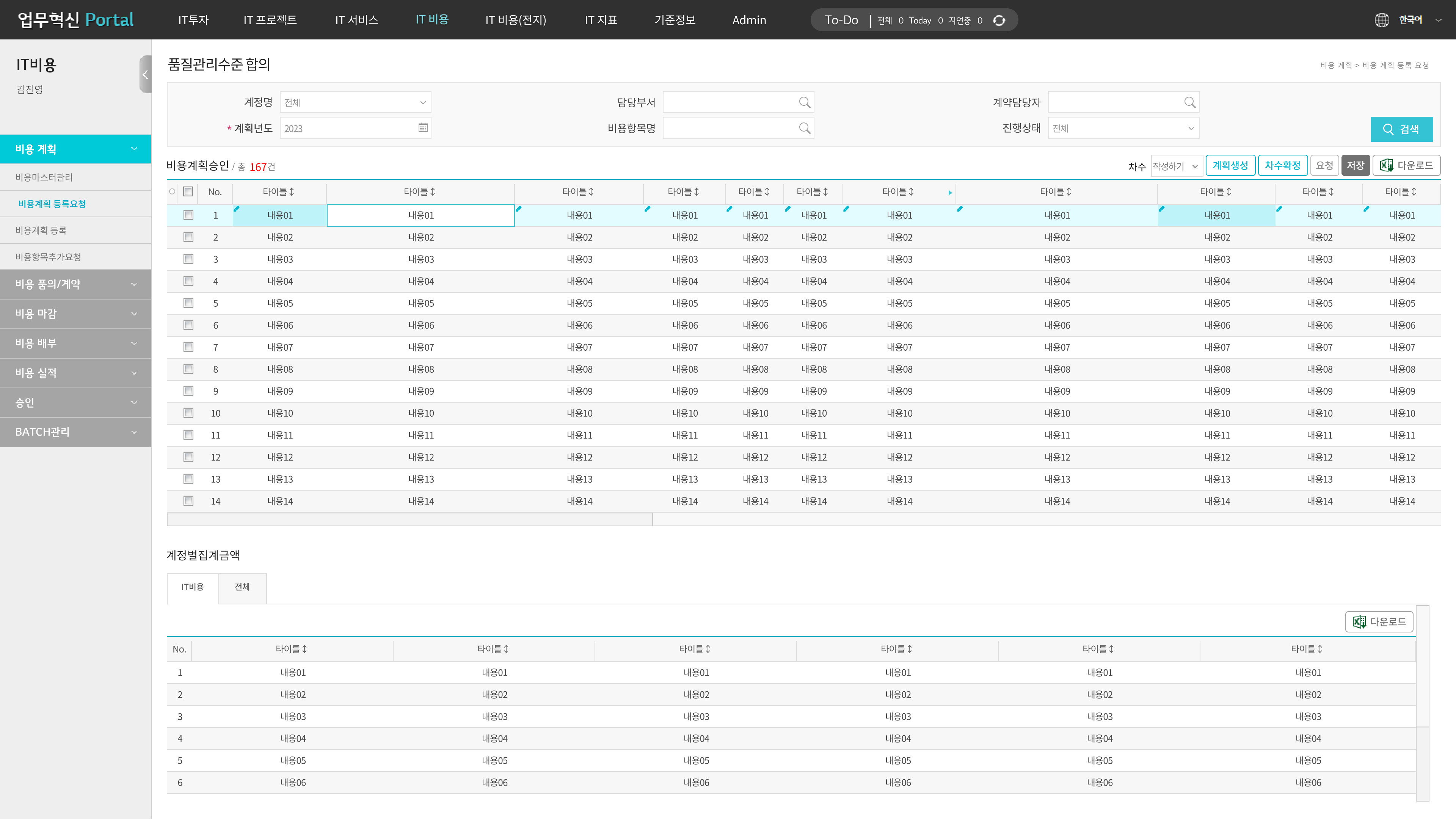Check the checkbox for row 1
This screenshot has width=1456, height=819.
pos(188,215)
